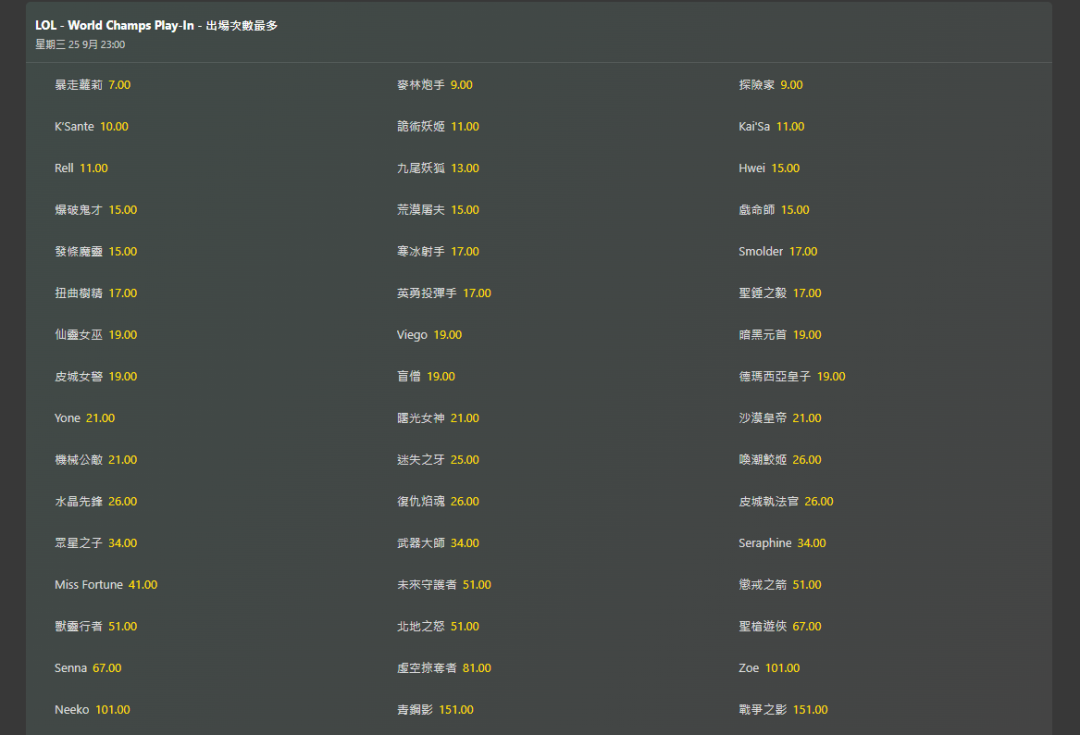Pick 戰爭之影 at odds 151.00
Viewport: 1080px width, 735px height.
pyautogui.click(x=783, y=710)
